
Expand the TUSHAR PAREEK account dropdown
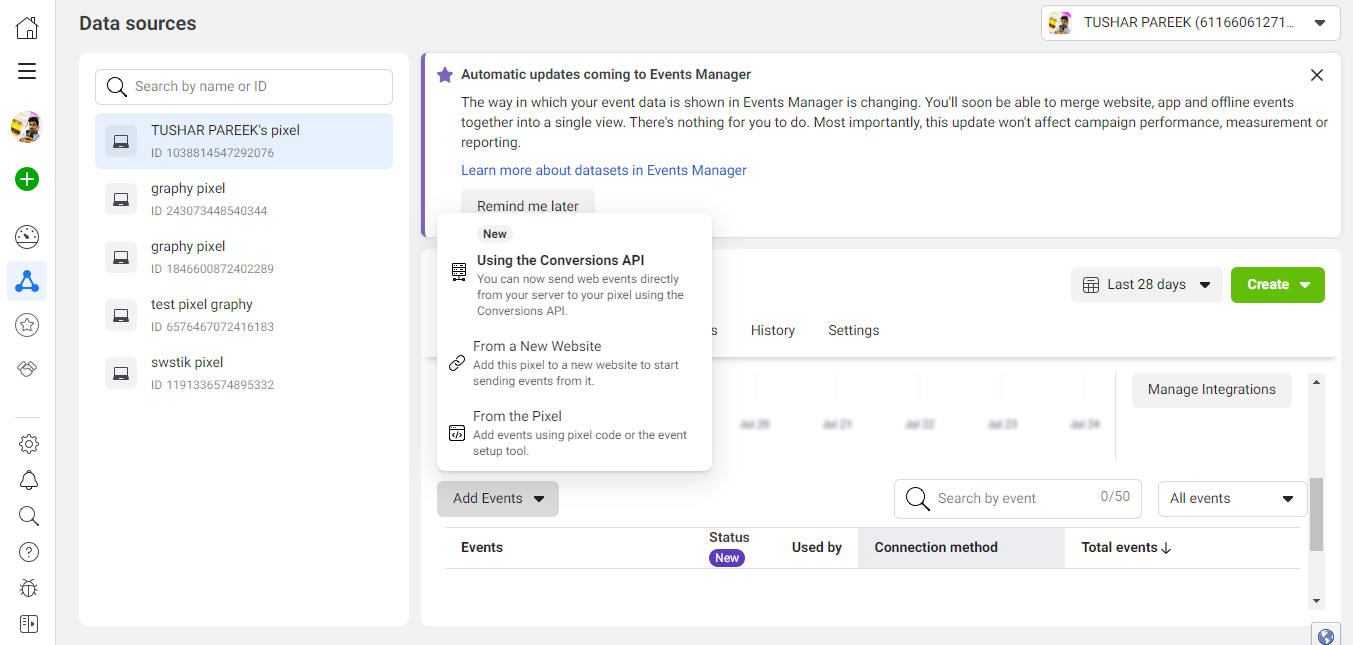click(x=1190, y=23)
